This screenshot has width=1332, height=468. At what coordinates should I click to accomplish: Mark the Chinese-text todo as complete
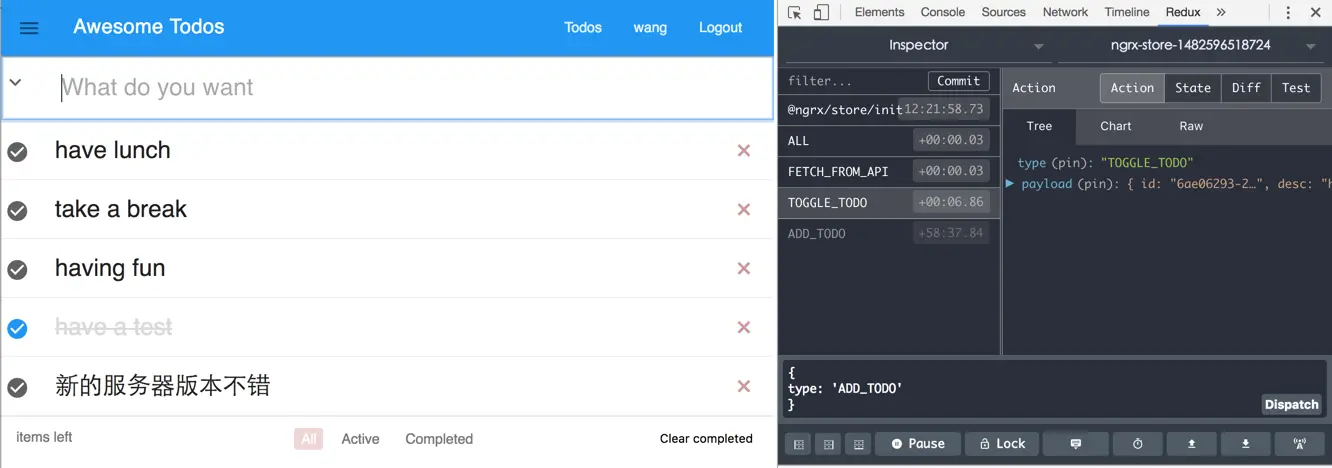(17, 387)
